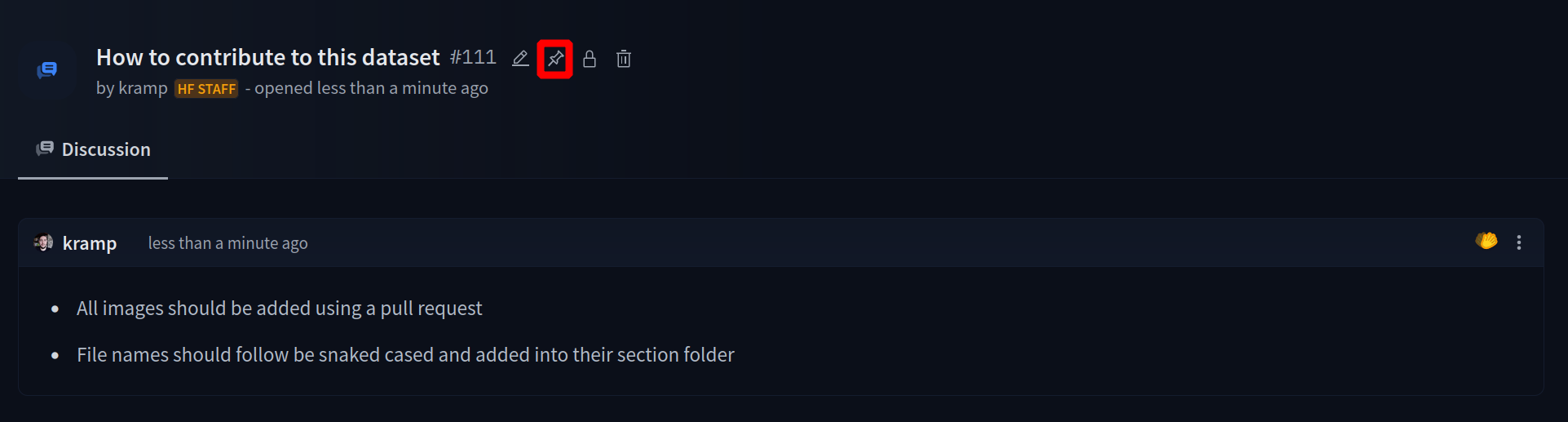The image size is (1568, 422).
Task: Click the "opened less than a minute ago" text
Action: coord(371,88)
